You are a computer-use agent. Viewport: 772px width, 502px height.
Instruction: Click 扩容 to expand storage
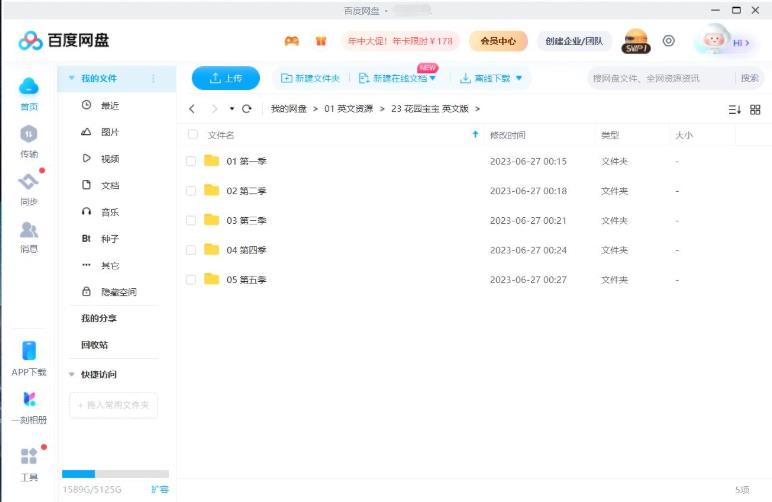[160, 489]
